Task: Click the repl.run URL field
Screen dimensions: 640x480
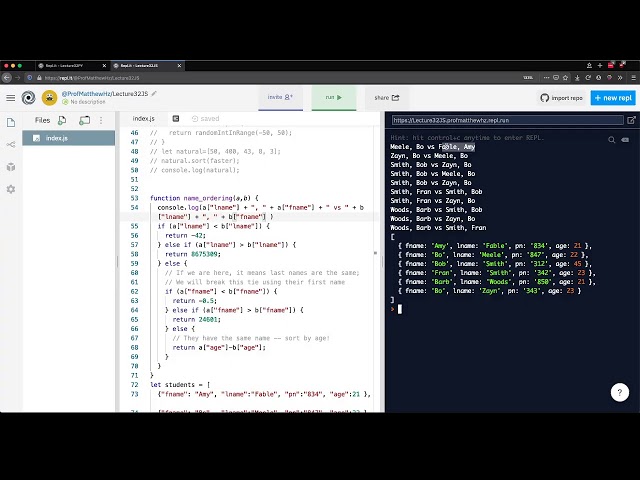Action: 505,120
